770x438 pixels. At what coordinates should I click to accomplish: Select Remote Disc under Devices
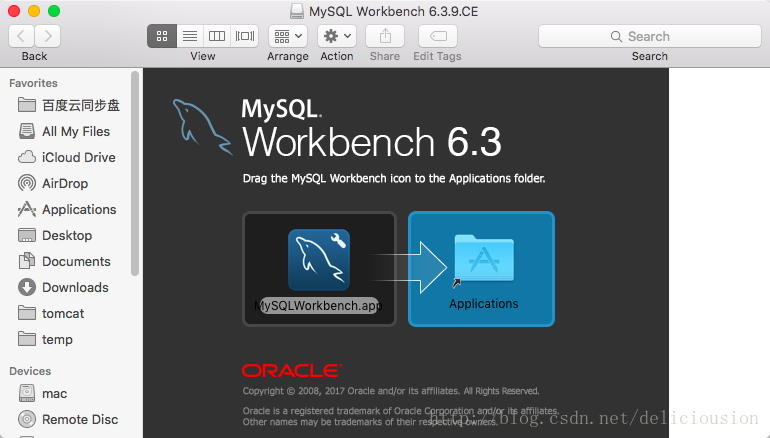click(x=79, y=419)
